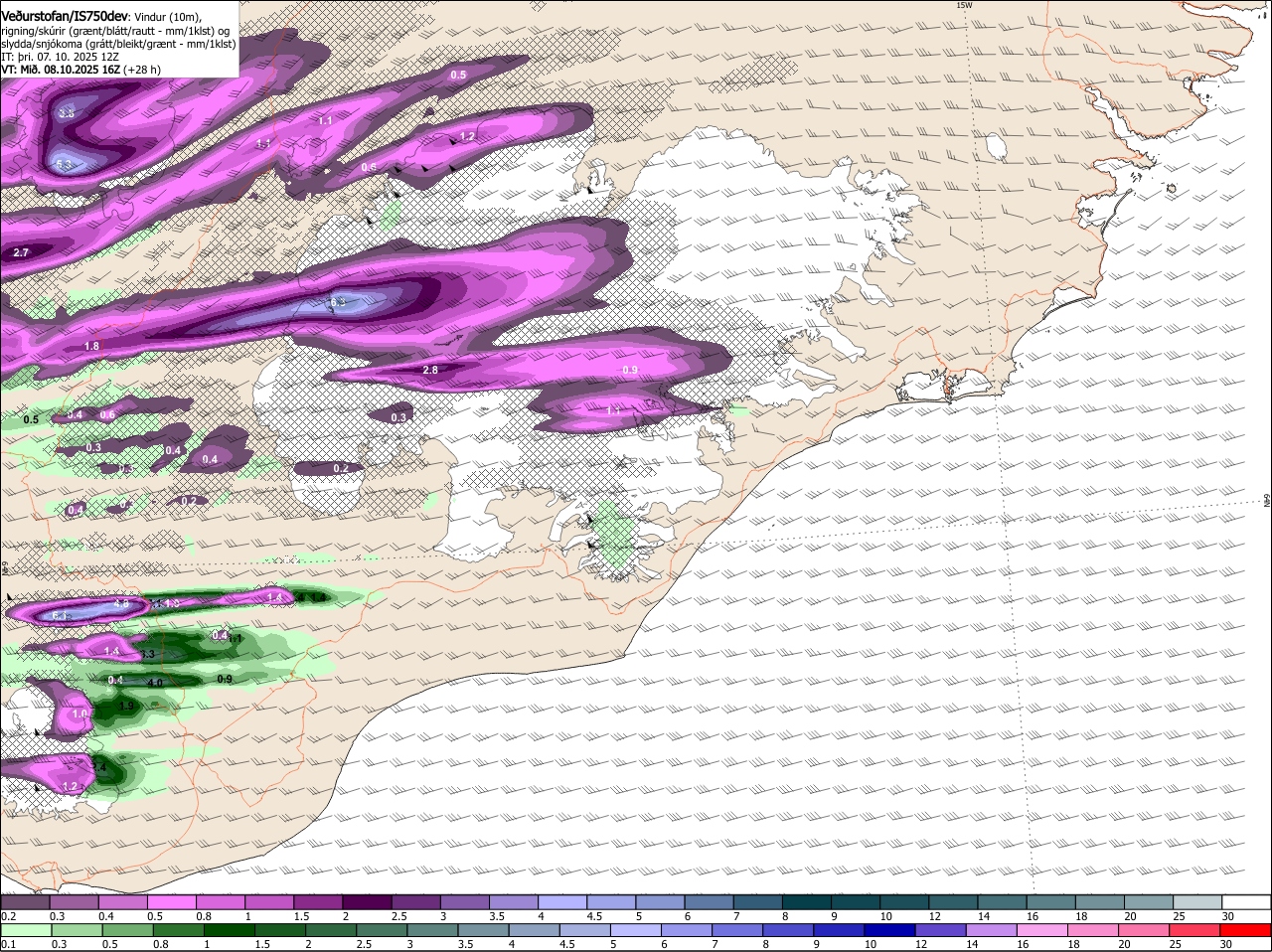The image size is (1272, 952).
Task: Select bottom-row legend swatch between 20 and 25
Action: tap(1145, 931)
